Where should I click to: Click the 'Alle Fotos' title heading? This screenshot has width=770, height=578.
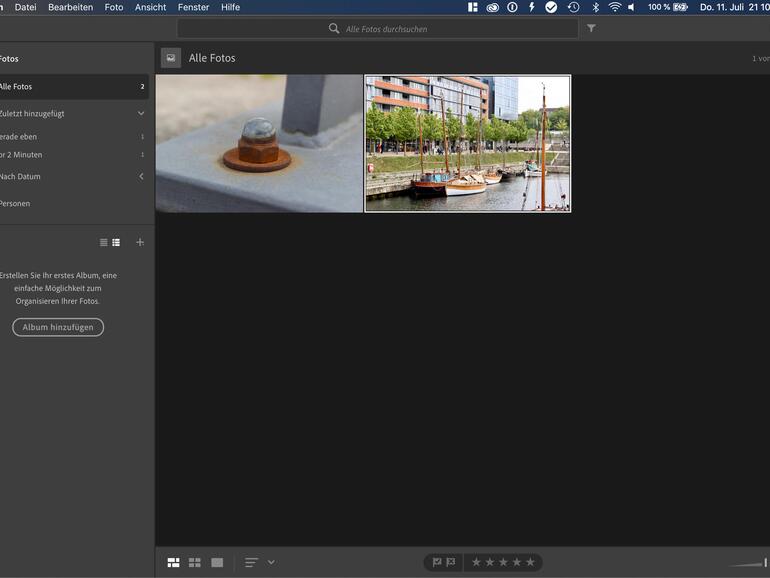[x=212, y=58]
